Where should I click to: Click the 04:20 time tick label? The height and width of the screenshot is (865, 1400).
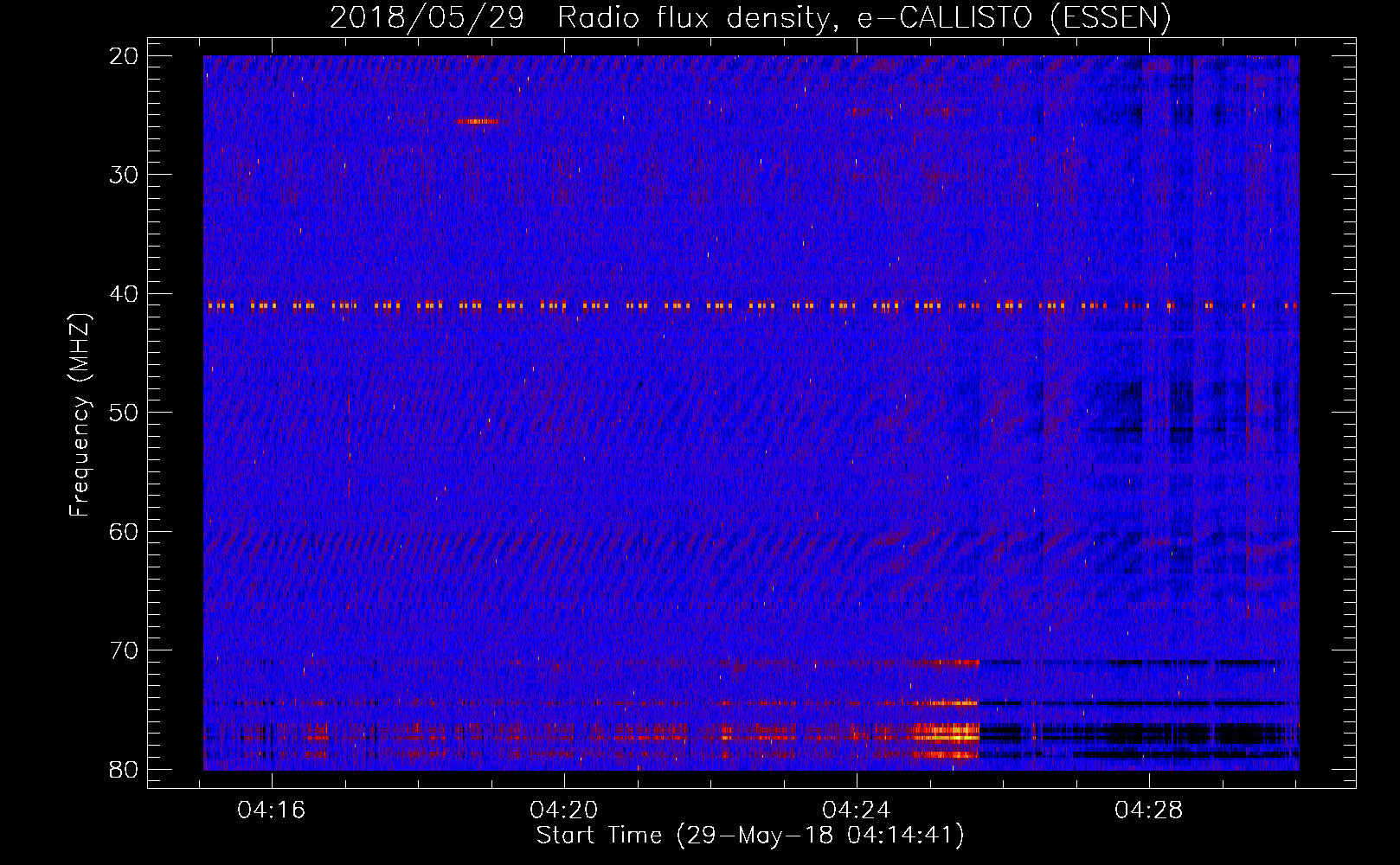(x=564, y=811)
